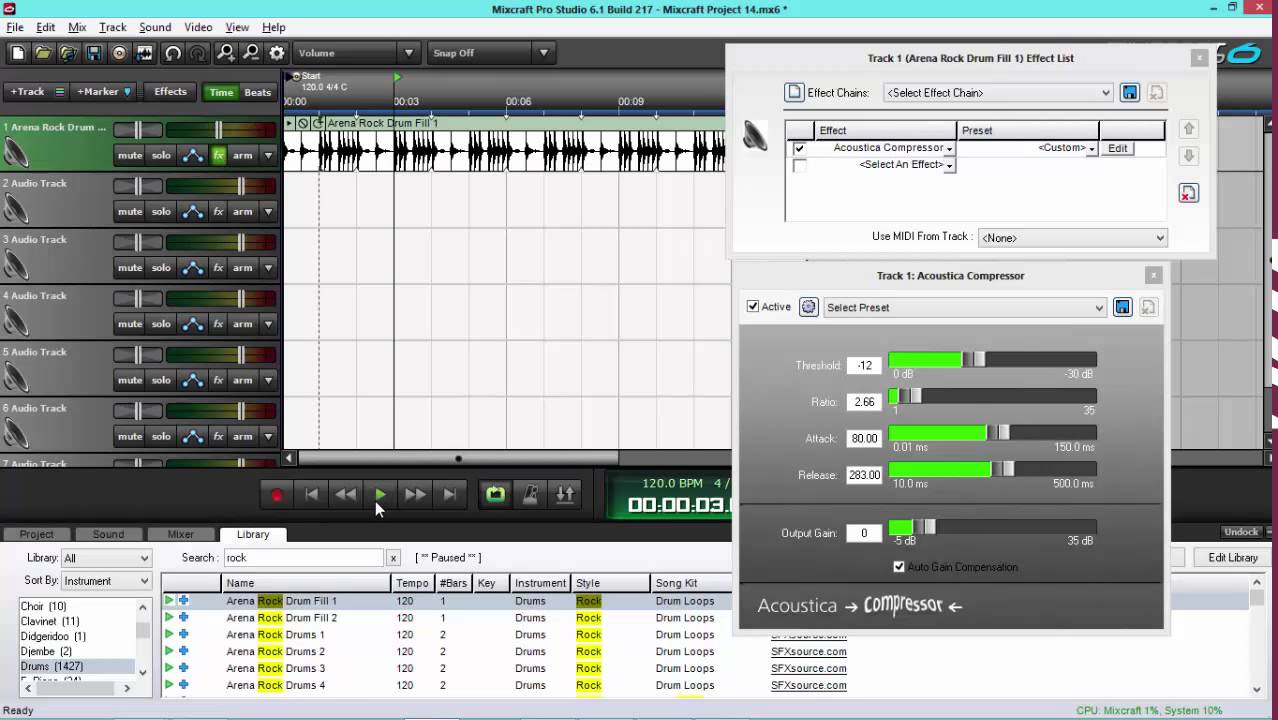
Task: Open the Help menu
Action: click(273, 27)
